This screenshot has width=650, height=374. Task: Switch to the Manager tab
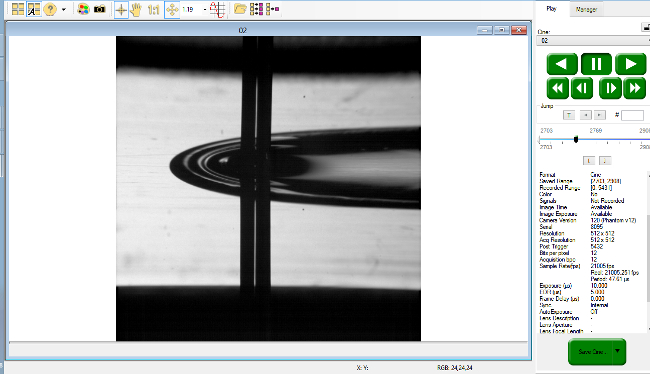click(586, 9)
